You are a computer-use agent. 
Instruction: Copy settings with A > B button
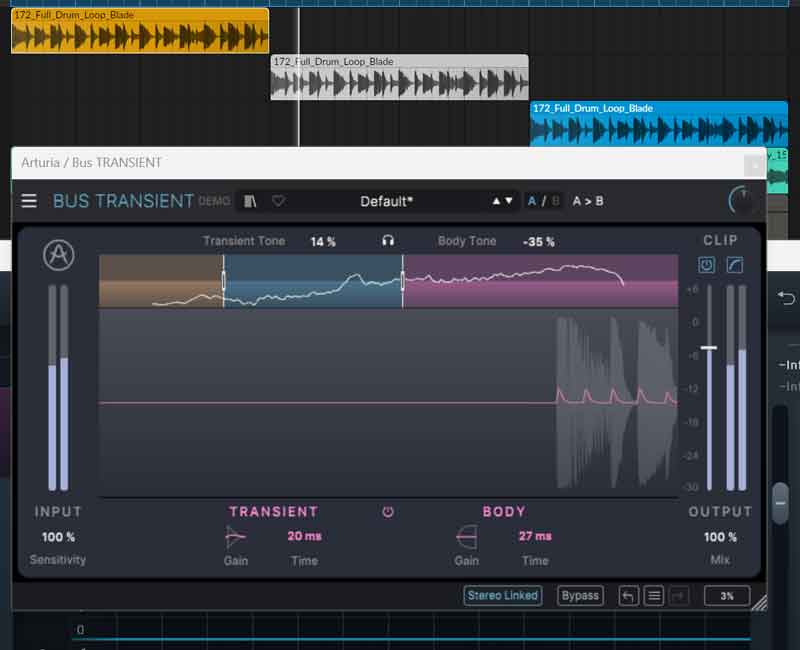pos(588,201)
